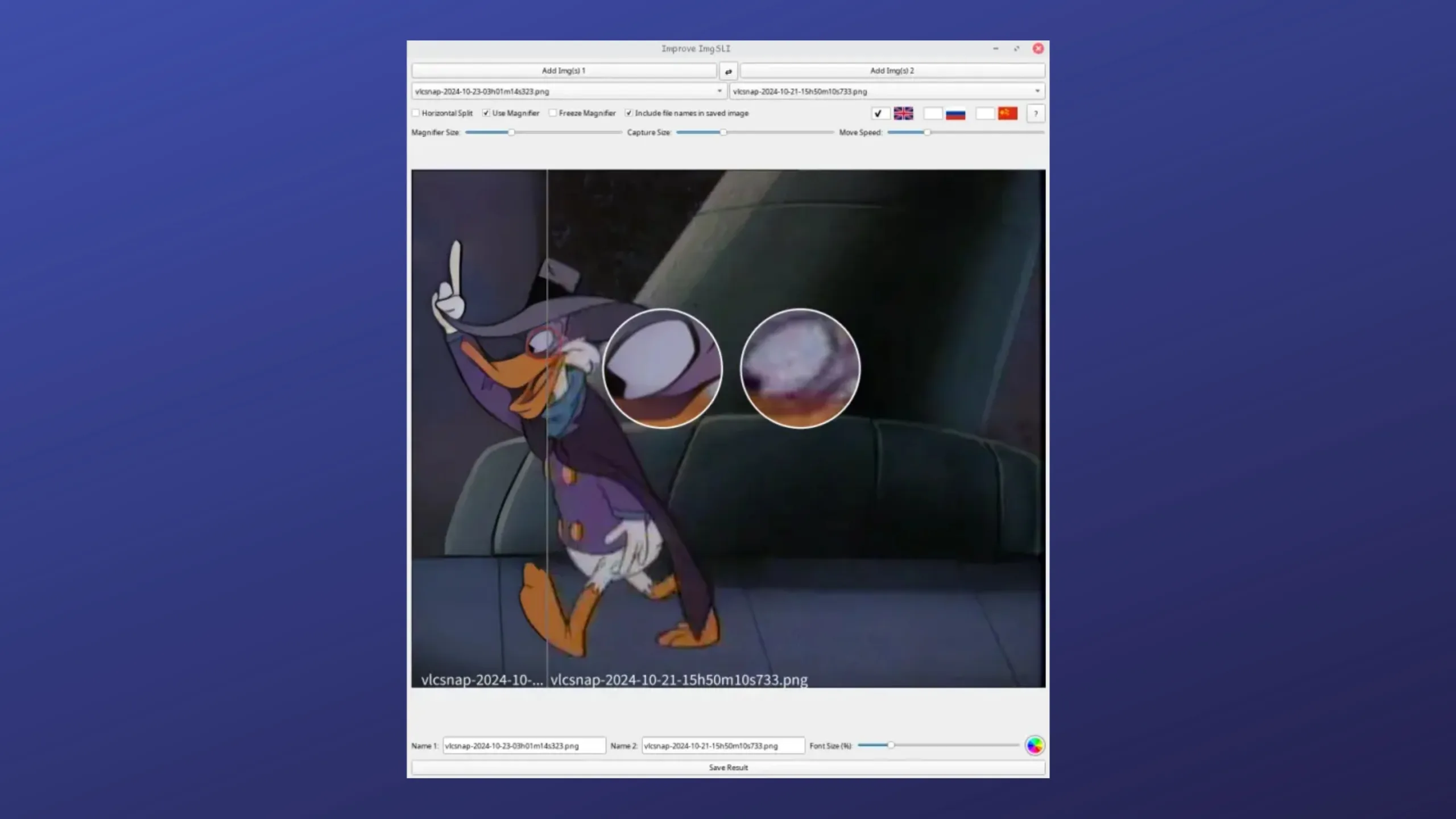Minimize the Improve ImgSLI window
1456x819 pixels.
pos(995,49)
